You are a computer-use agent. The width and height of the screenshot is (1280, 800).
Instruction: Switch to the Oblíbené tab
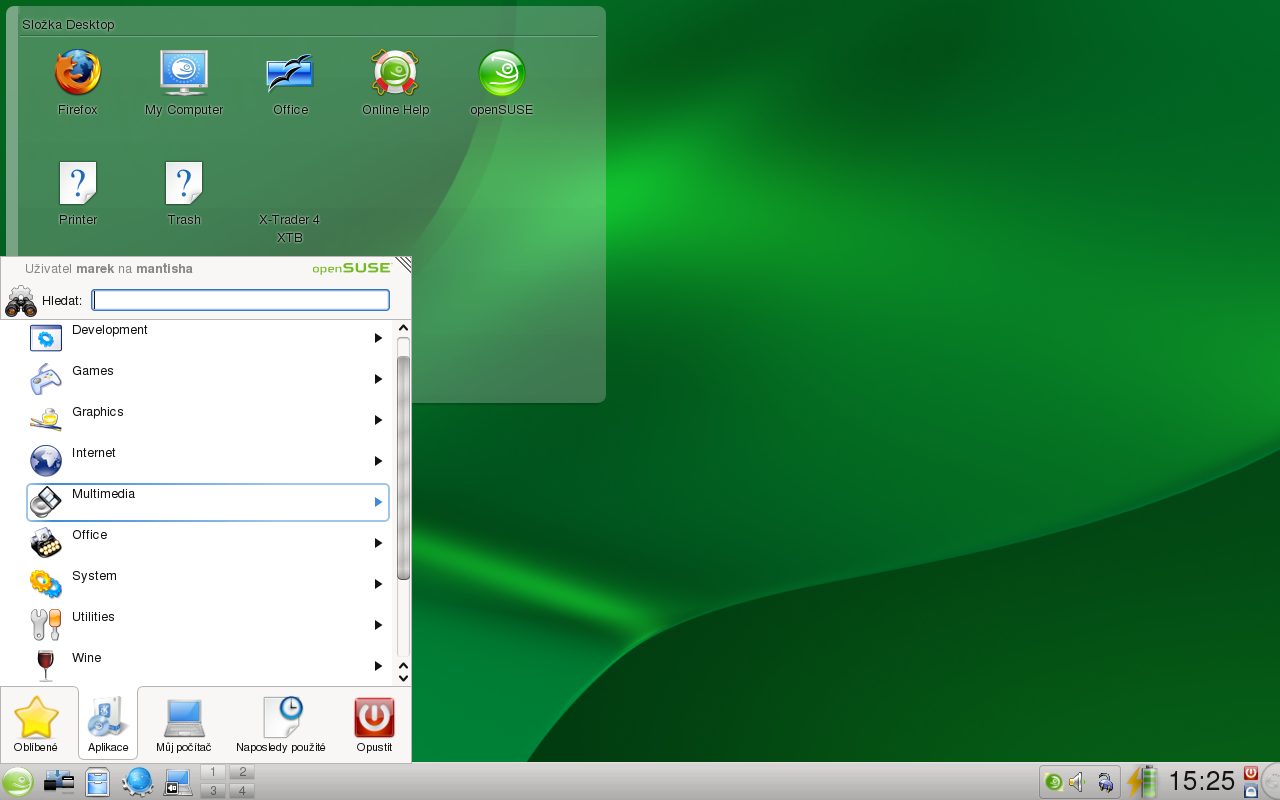pyautogui.click(x=36, y=724)
